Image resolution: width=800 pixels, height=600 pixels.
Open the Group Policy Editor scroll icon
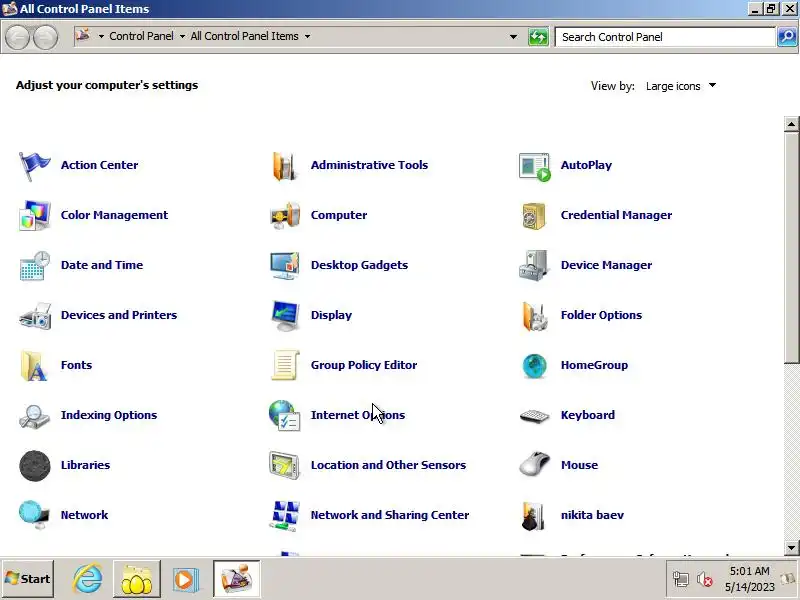(285, 365)
